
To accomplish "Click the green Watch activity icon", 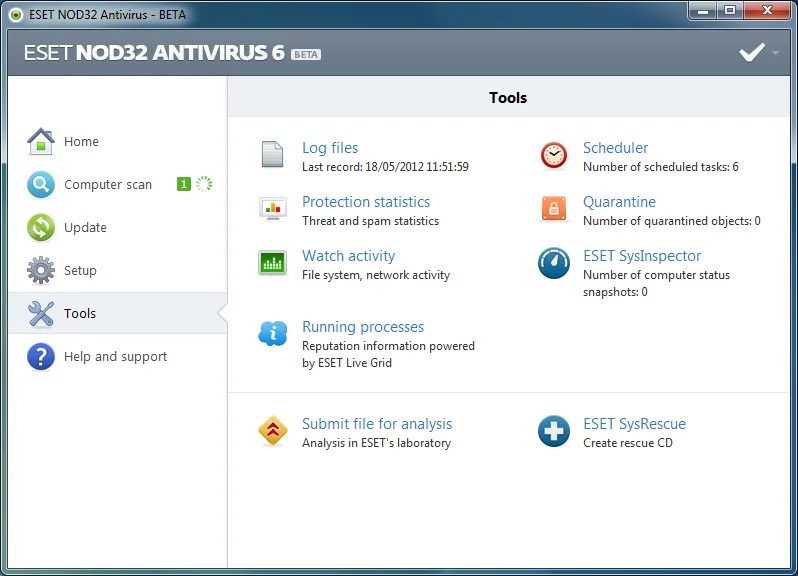I will (272, 263).
